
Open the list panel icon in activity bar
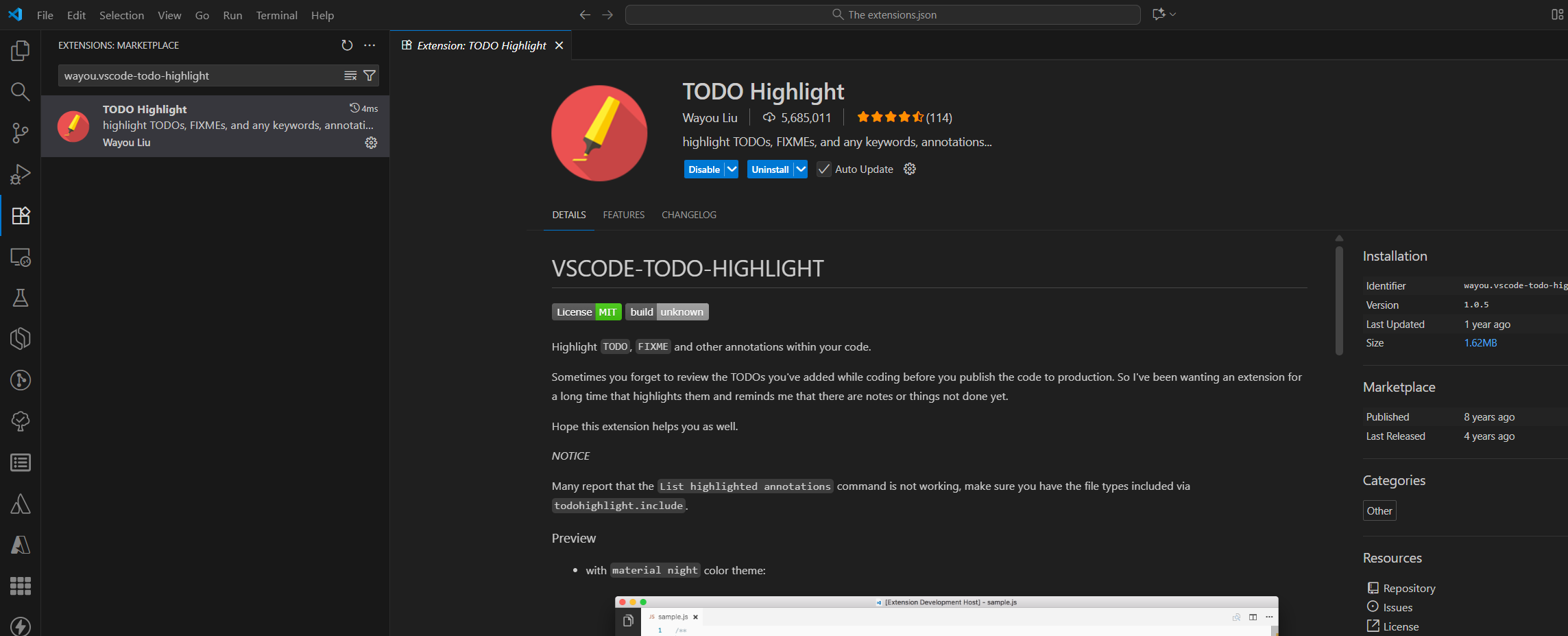point(21,462)
